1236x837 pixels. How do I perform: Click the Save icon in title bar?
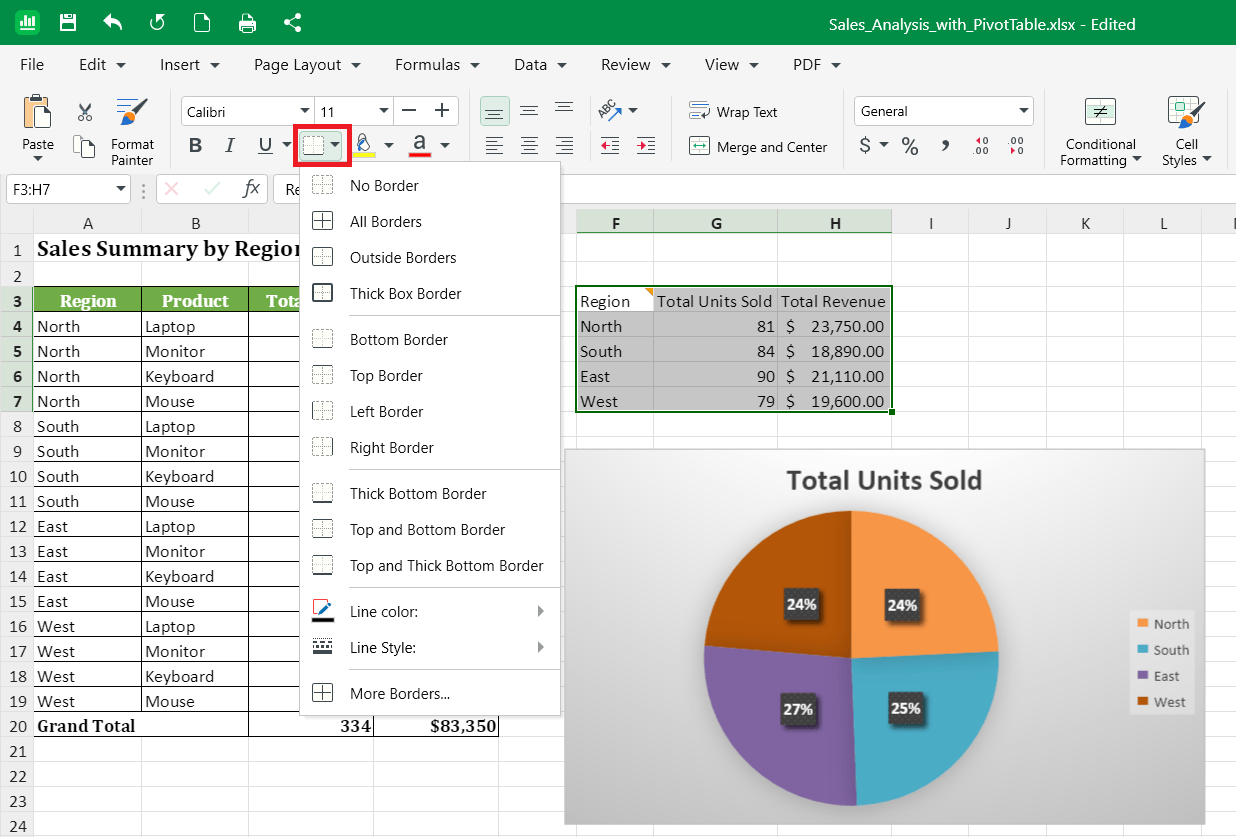[x=68, y=22]
